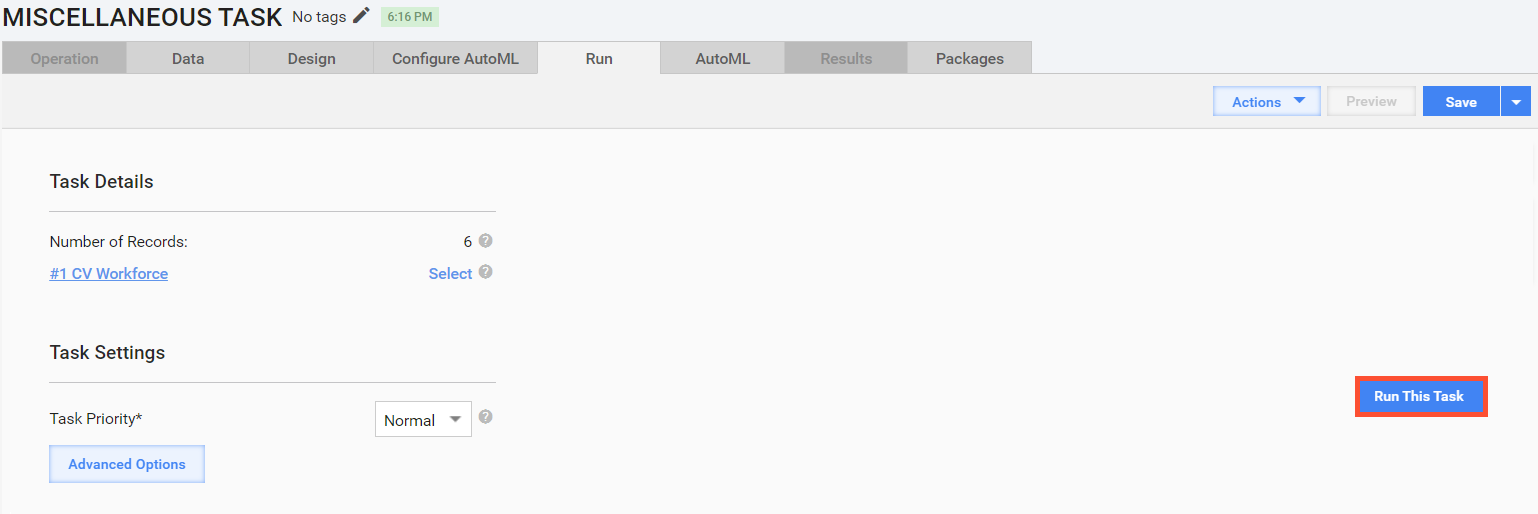Screen dimensions: 1538x514
Task: Save the task with Save button
Action: pyautogui.click(x=1461, y=101)
